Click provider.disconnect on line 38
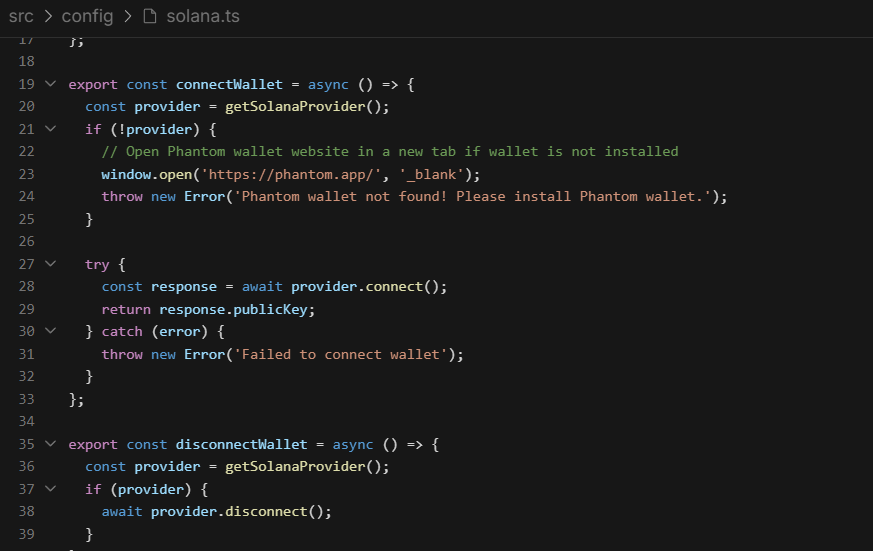873x551 pixels. [x=229, y=511]
